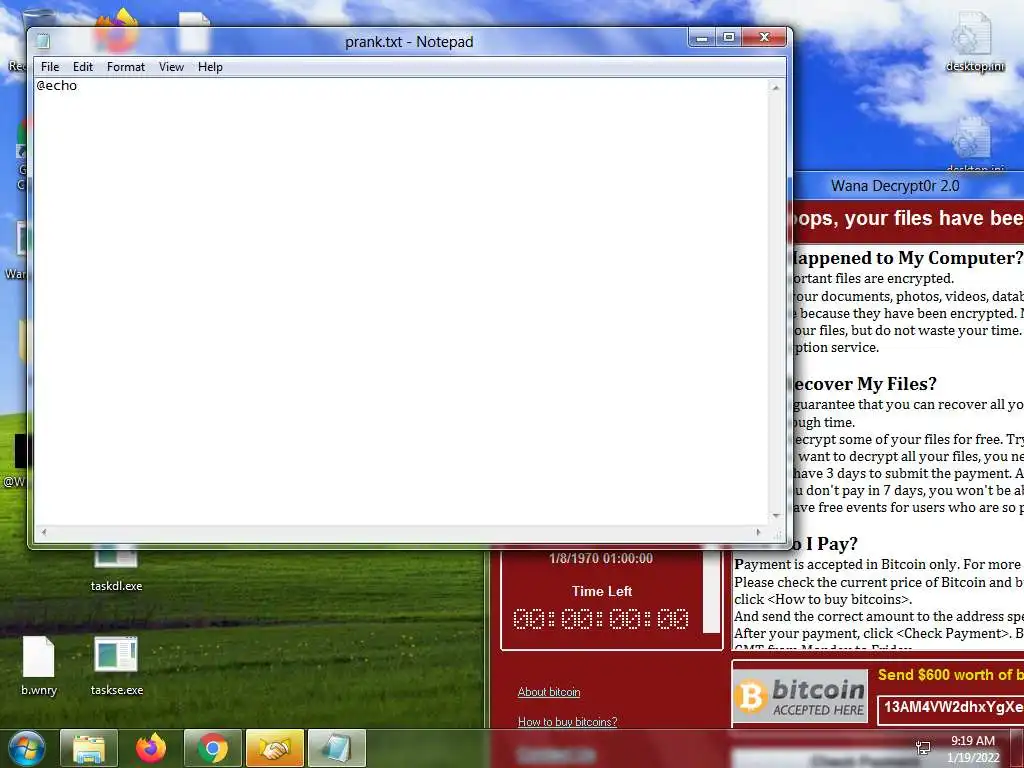Open the Edit menu in Notepad

point(82,67)
